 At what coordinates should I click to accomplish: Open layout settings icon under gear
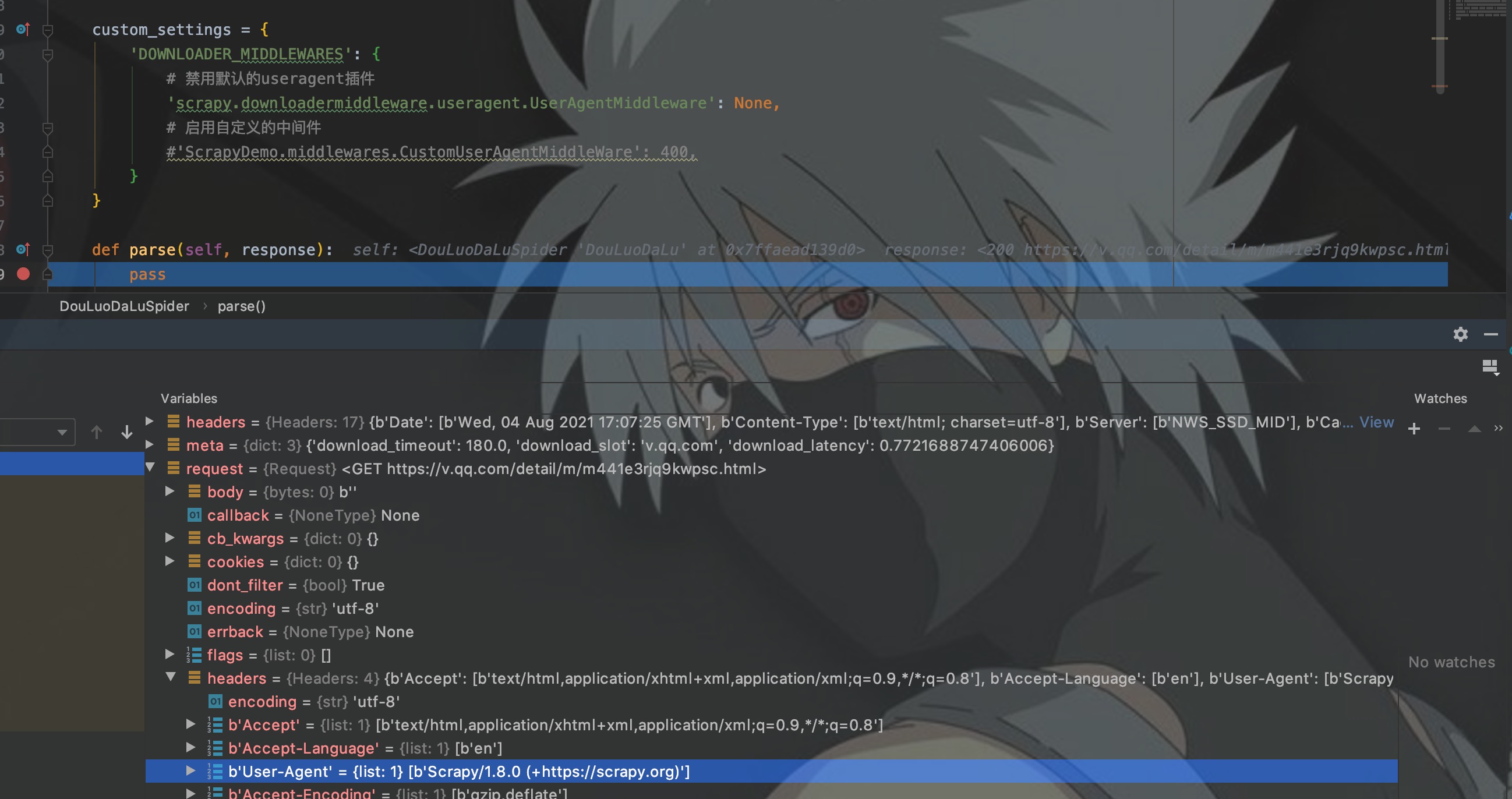(x=1490, y=367)
